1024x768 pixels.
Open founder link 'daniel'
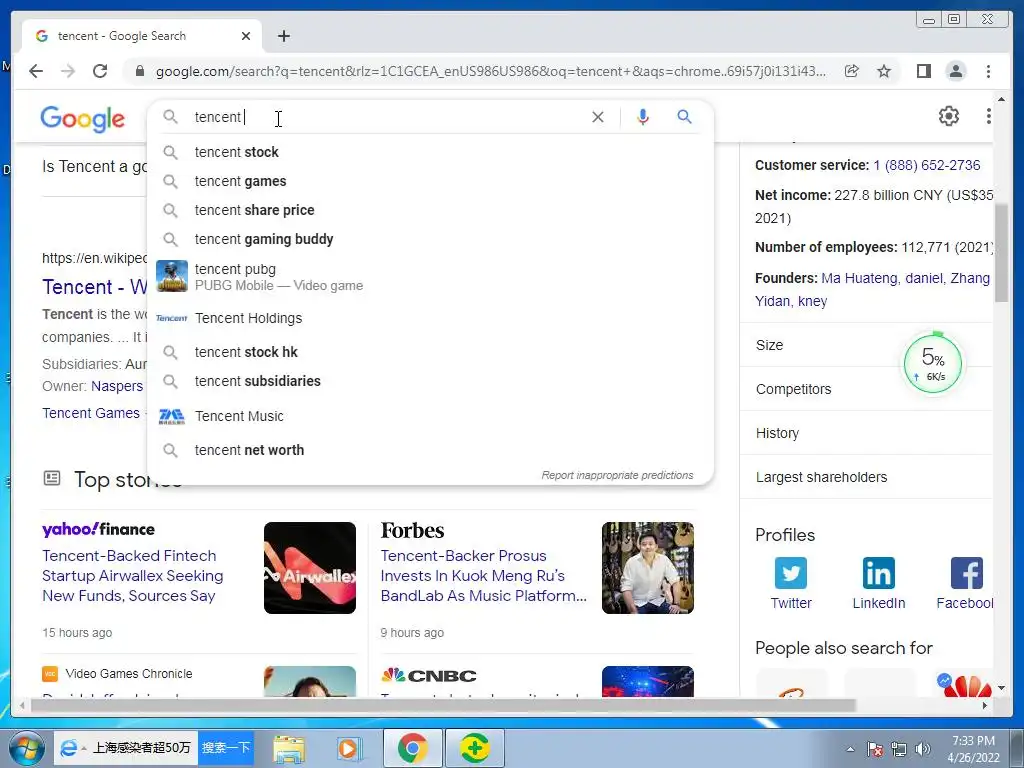pyautogui.click(x=923, y=278)
